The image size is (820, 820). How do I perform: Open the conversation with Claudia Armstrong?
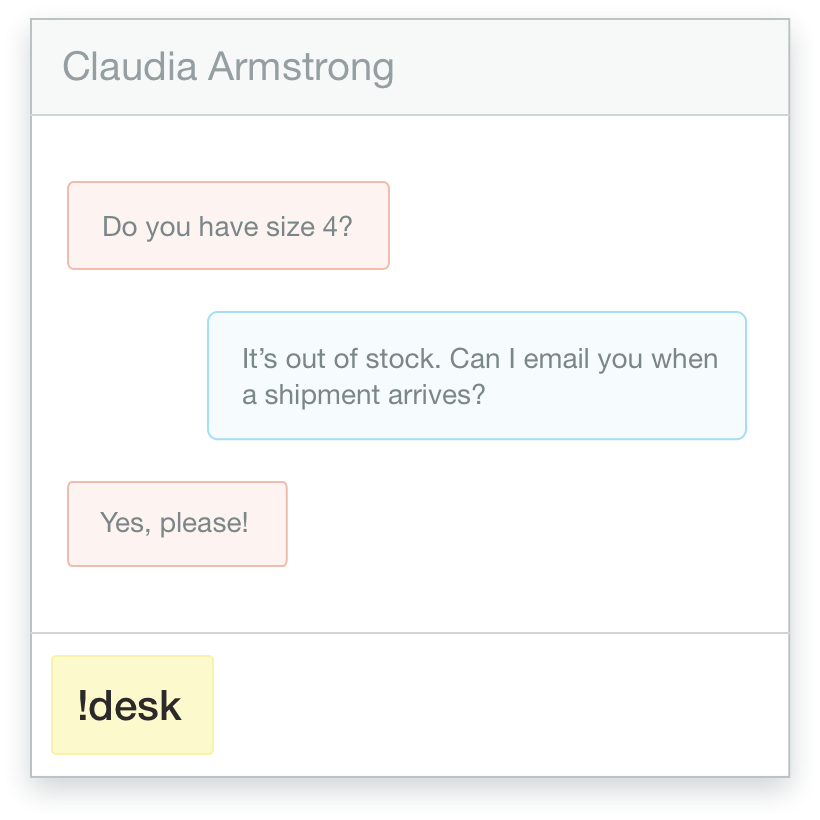pyautogui.click(x=230, y=67)
